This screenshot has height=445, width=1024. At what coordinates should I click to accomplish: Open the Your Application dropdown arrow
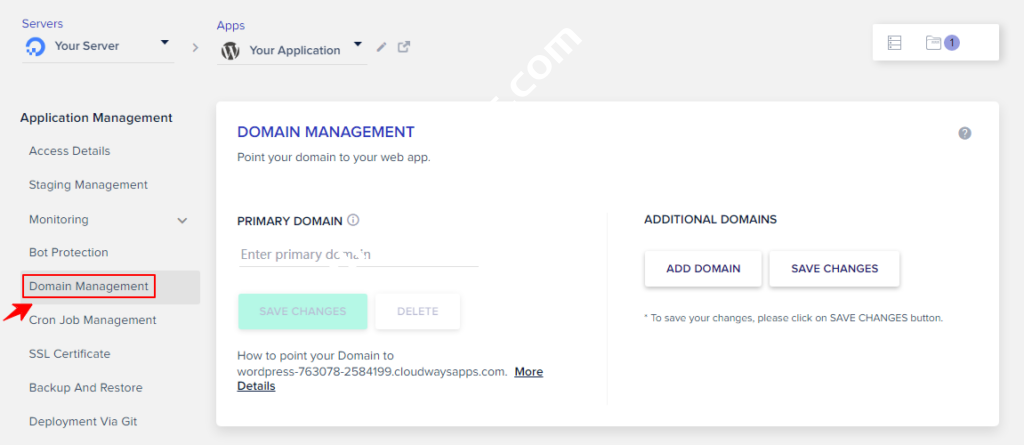coord(359,48)
